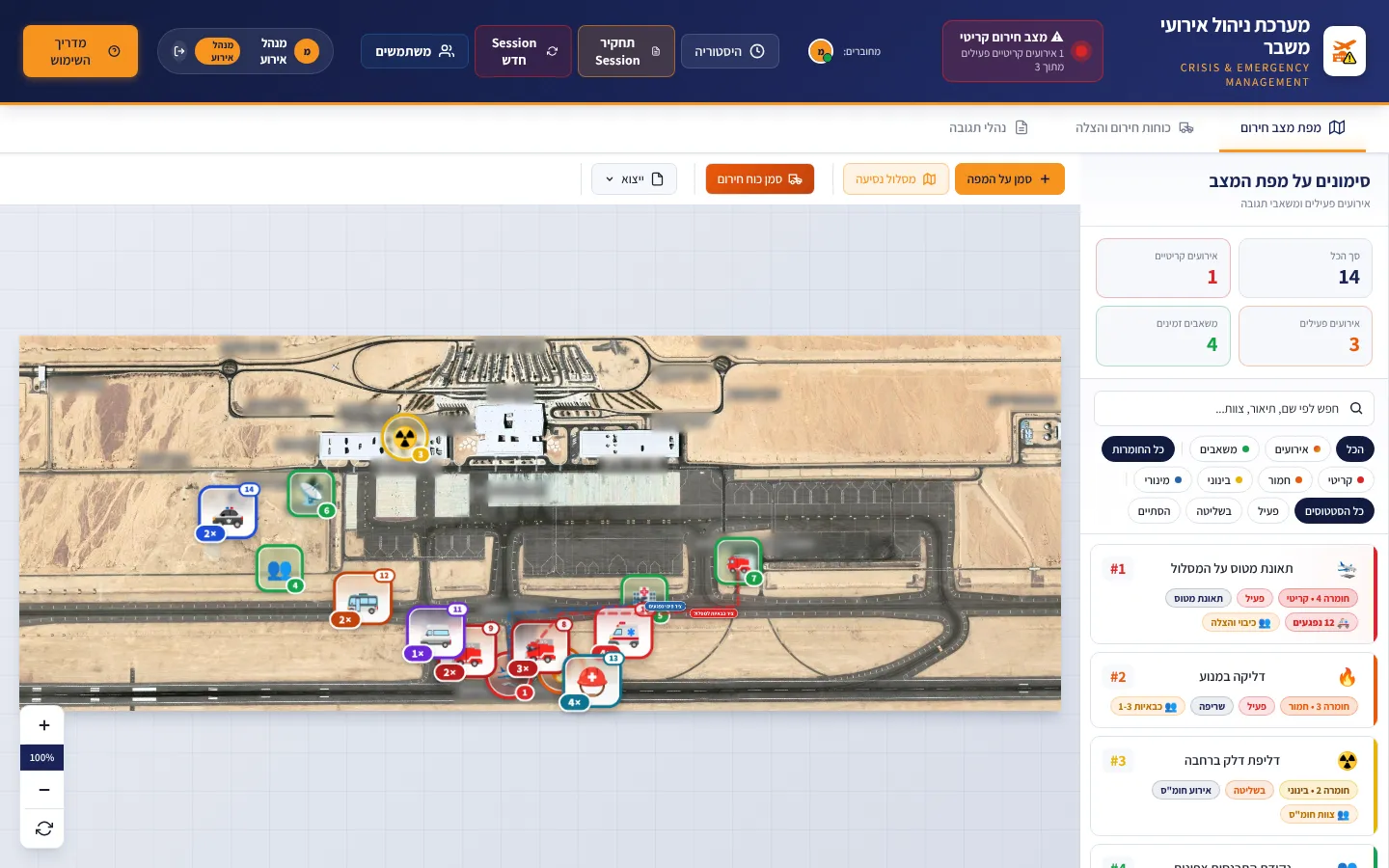Click the green fire truck marker number 7
Screen dimensions: 1389x868
(738, 561)
